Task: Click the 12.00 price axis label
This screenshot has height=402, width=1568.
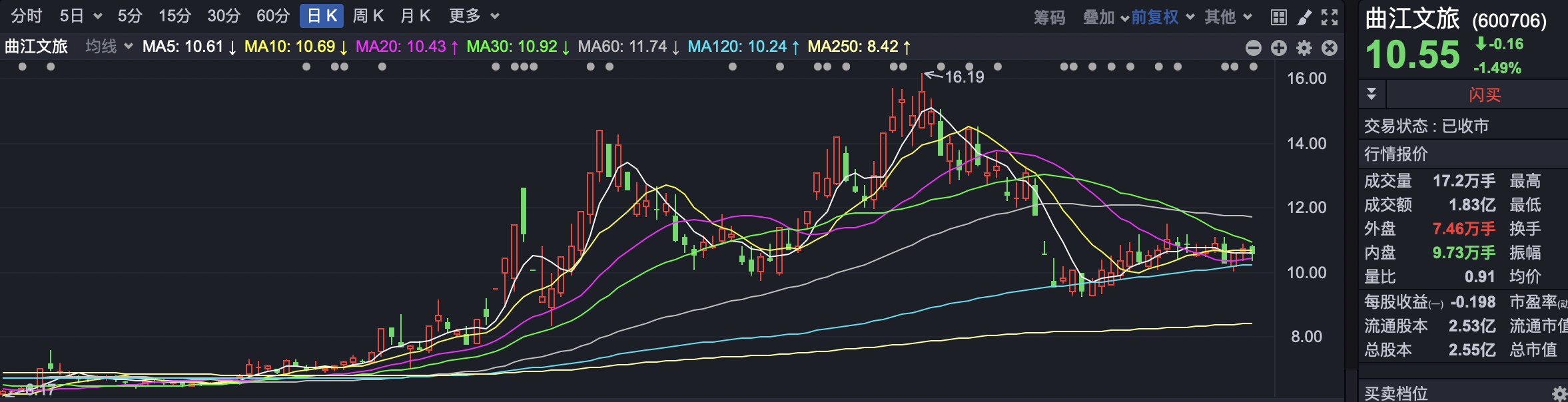Action: 1307,208
